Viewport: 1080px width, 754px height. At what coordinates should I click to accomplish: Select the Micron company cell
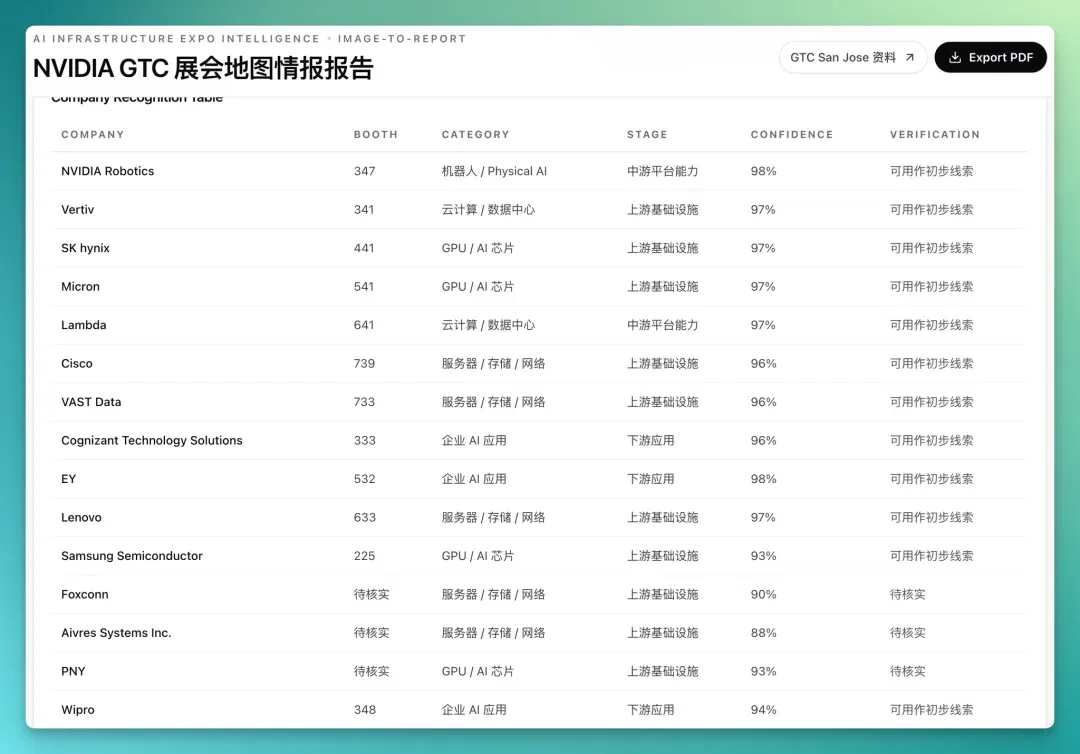click(x=80, y=286)
